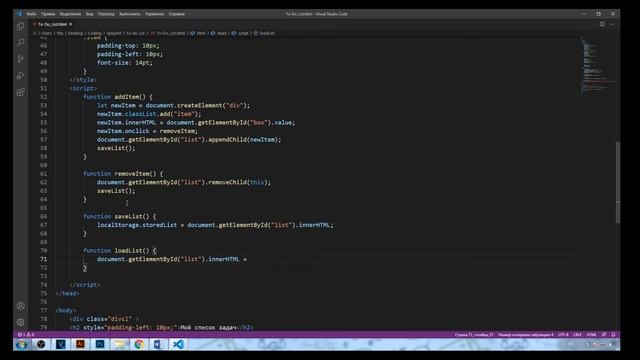640x360 pixels.
Task: Expand the Users breadcrumb segment
Action: [47, 33]
